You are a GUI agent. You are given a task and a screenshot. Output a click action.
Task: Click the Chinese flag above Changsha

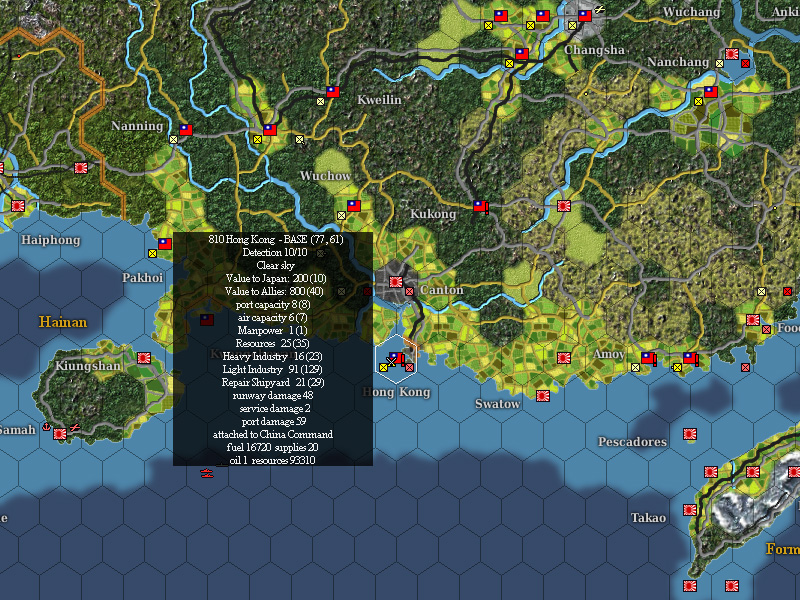click(x=585, y=15)
